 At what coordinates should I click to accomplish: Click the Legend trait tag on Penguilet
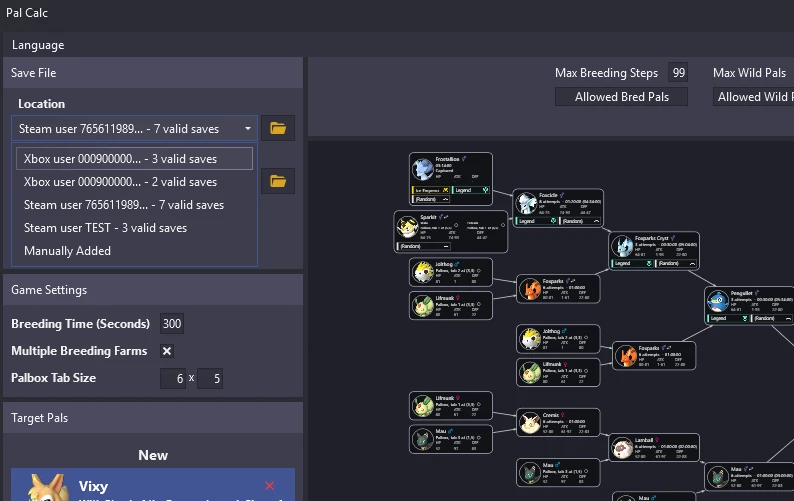point(728,318)
